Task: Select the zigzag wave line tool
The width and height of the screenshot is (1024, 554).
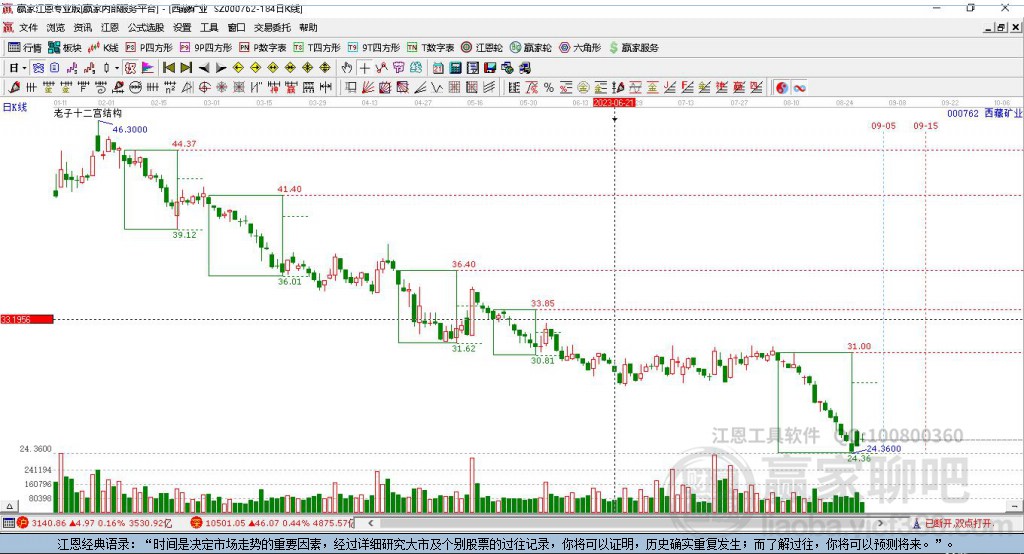Action: [436, 88]
